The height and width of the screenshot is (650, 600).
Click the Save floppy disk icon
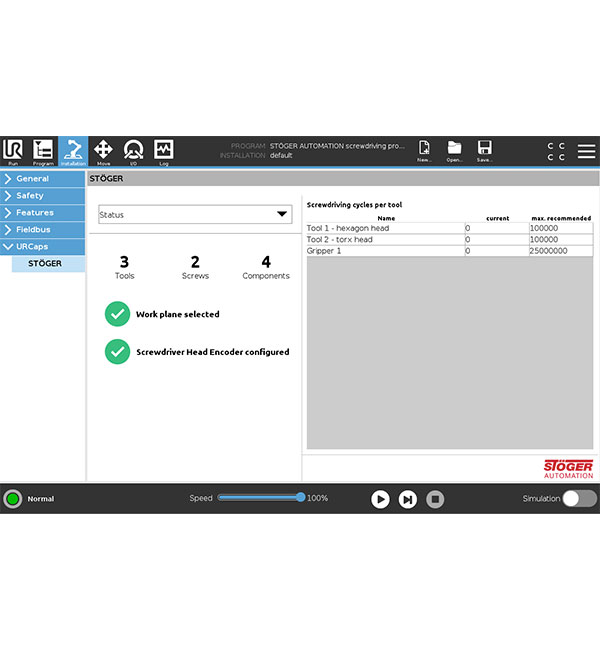484,148
